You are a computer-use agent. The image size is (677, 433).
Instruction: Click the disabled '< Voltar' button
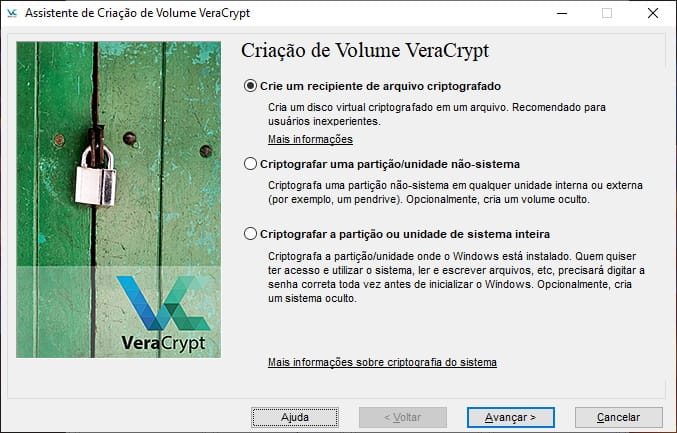(x=403, y=417)
